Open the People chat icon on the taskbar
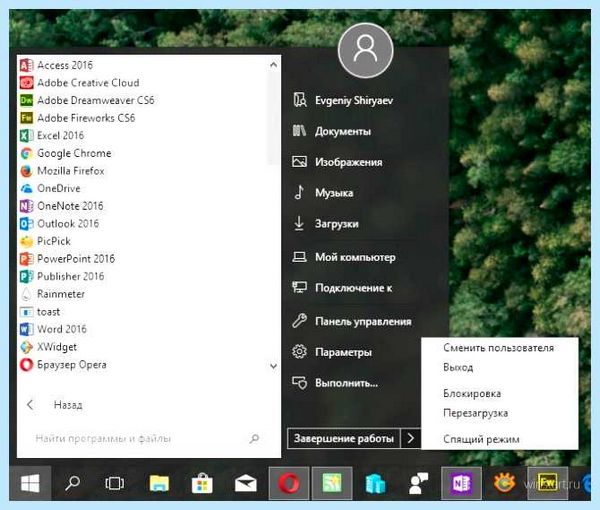The width and height of the screenshot is (600, 510). click(x=418, y=484)
